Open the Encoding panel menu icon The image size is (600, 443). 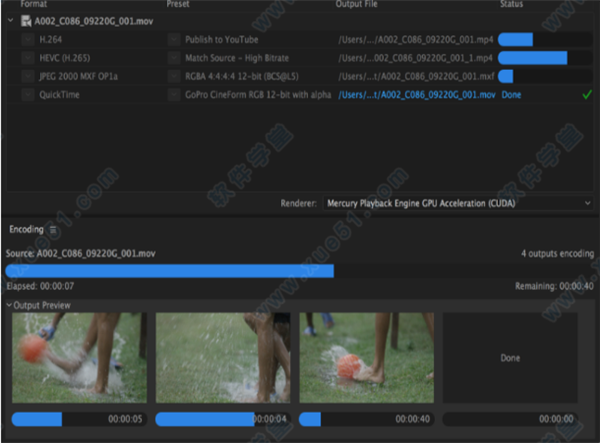coord(54,230)
